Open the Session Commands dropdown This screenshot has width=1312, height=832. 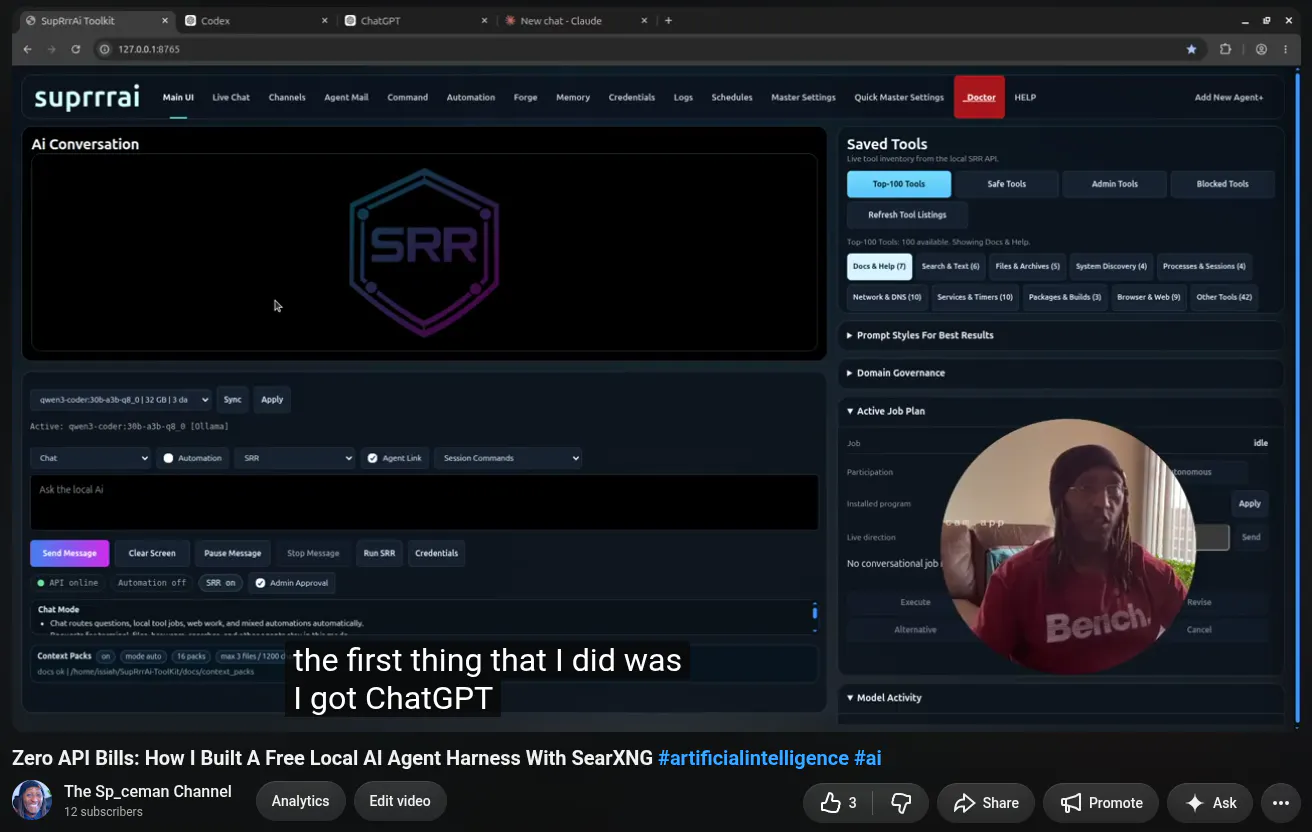pos(508,458)
